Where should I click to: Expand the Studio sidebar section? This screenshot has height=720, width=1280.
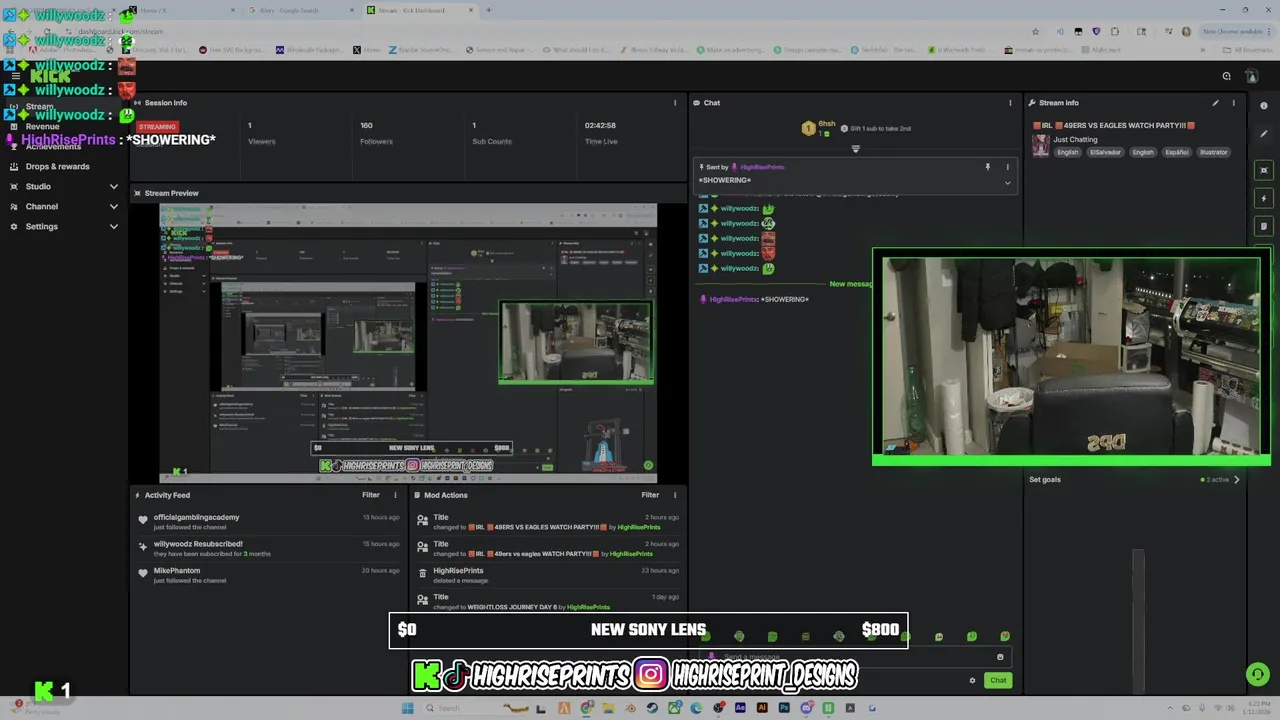click(114, 187)
